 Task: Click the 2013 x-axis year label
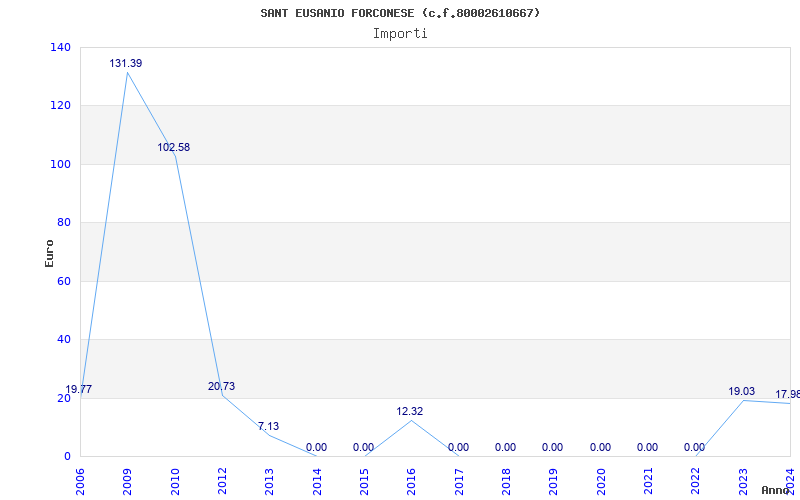click(269, 482)
